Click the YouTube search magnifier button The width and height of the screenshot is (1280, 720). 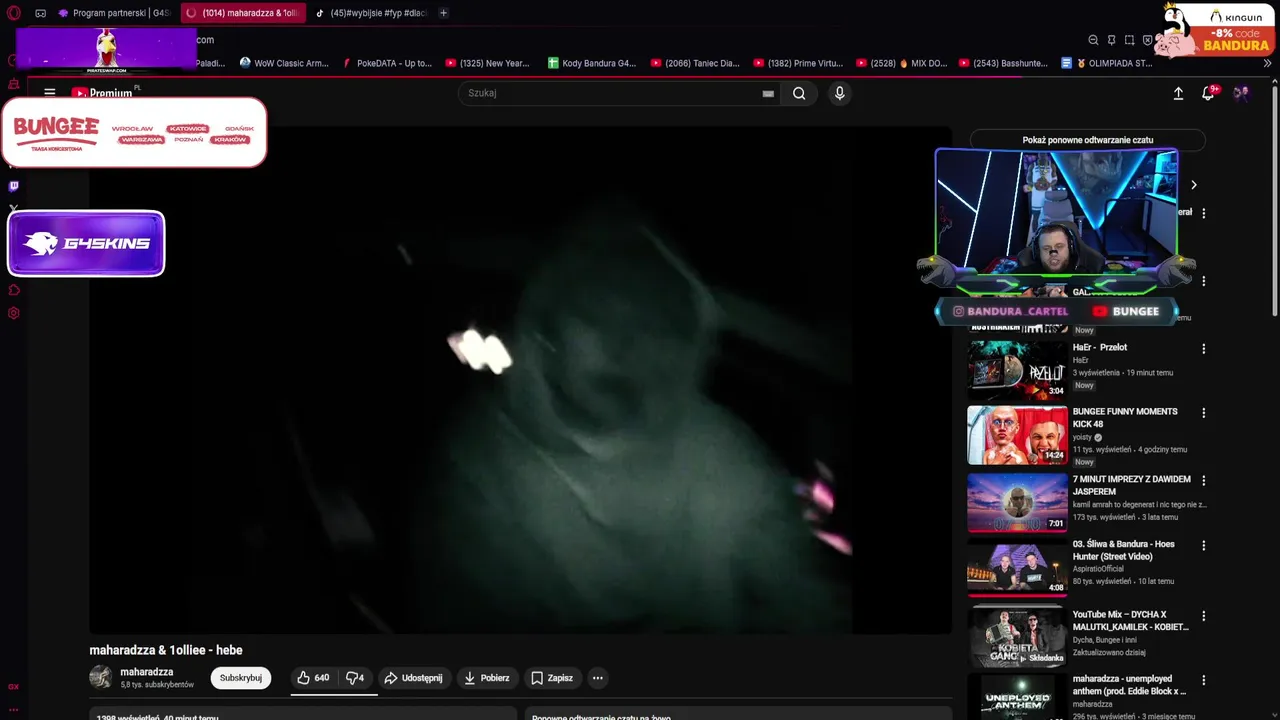[799, 93]
